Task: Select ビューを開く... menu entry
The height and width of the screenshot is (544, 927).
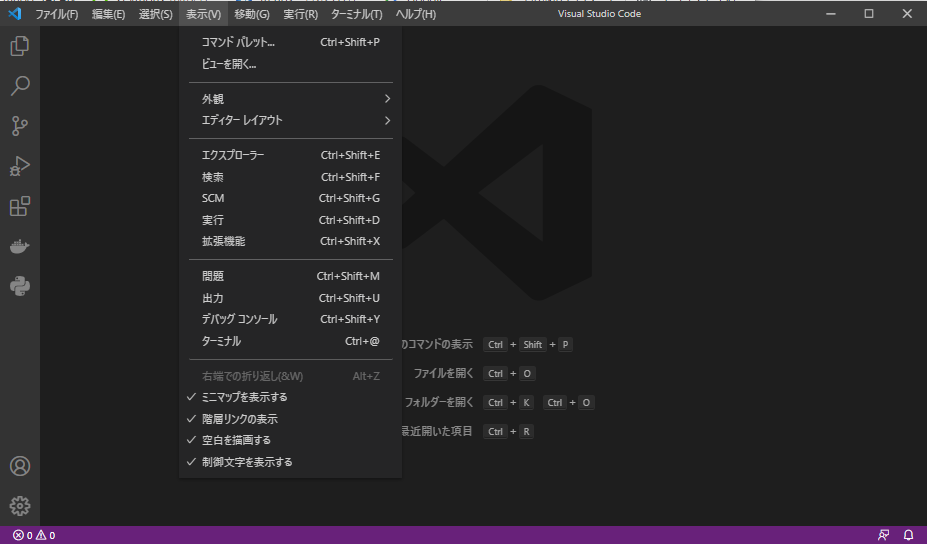Action: [290, 64]
